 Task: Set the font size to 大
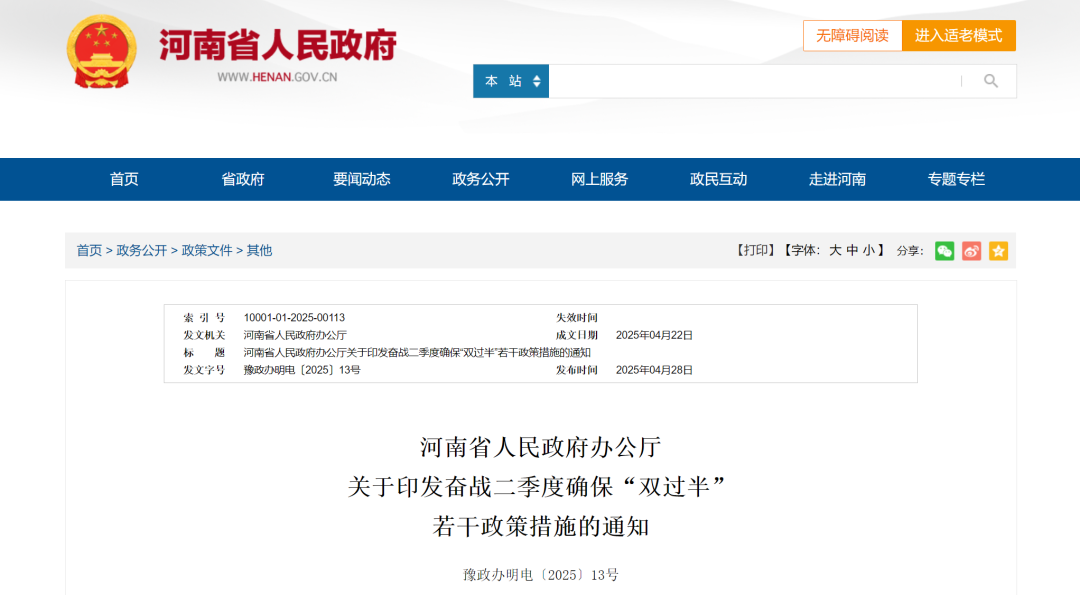[835, 251]
